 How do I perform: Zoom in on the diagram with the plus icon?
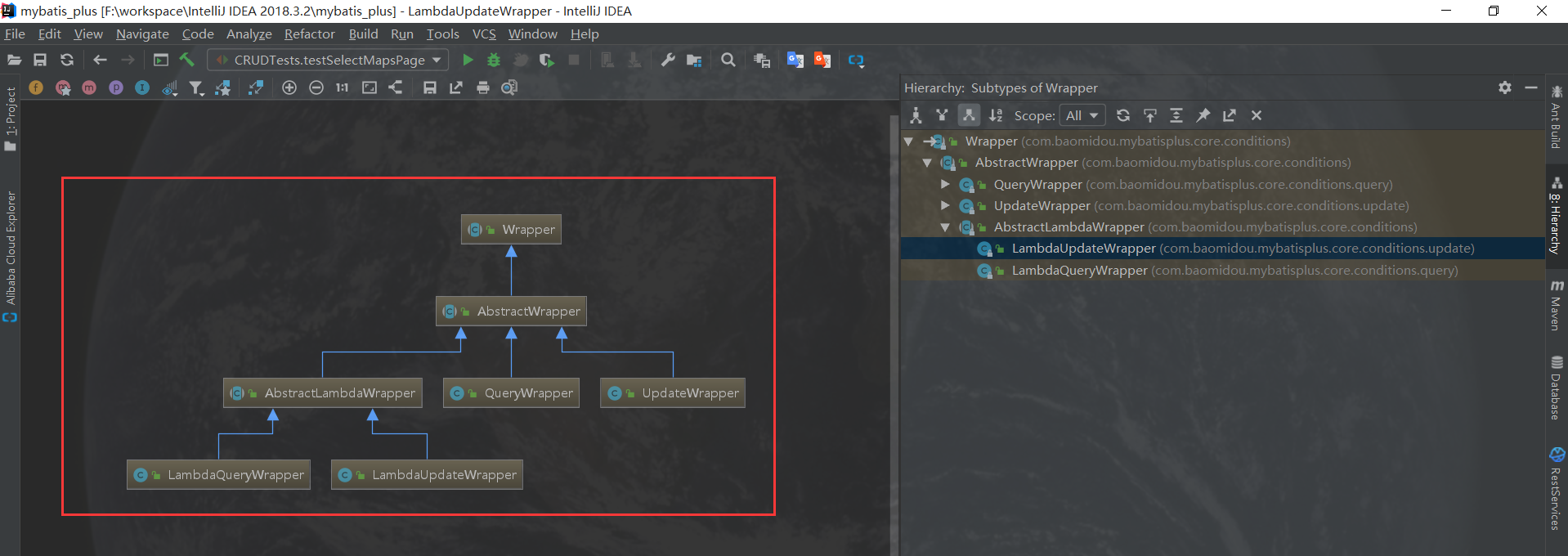[289, 87]
